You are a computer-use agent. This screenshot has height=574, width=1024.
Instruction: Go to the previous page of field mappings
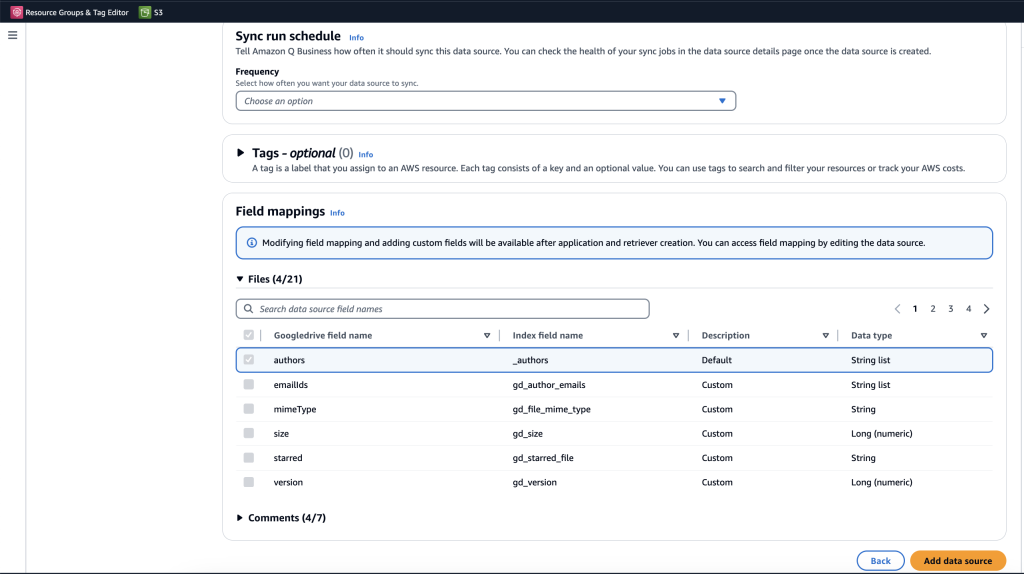(897, 309)
